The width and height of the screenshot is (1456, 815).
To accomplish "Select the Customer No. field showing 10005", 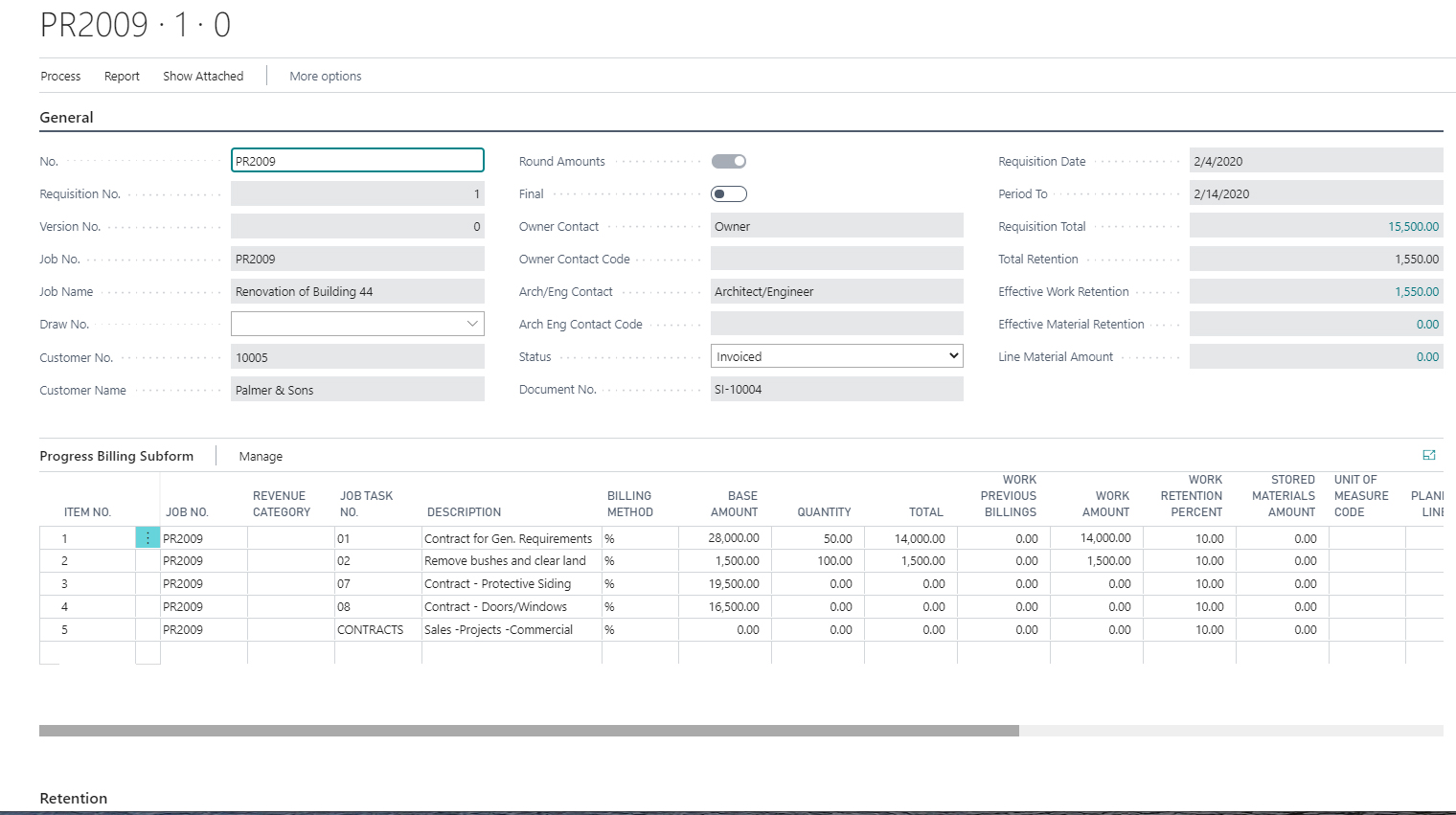I will click(357, 355).
